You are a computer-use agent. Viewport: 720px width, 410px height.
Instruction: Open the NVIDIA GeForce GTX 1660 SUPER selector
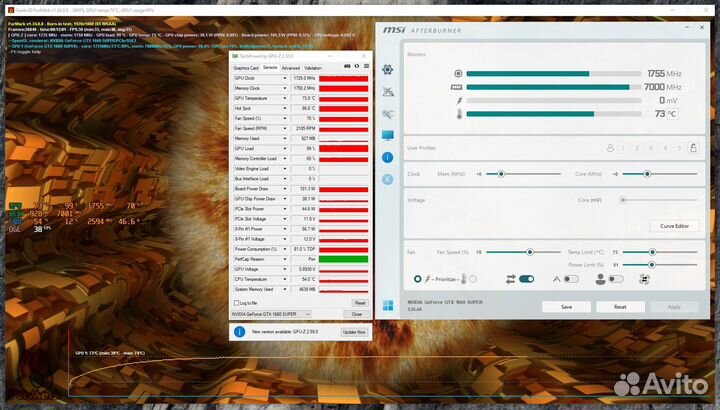point(270,314)
